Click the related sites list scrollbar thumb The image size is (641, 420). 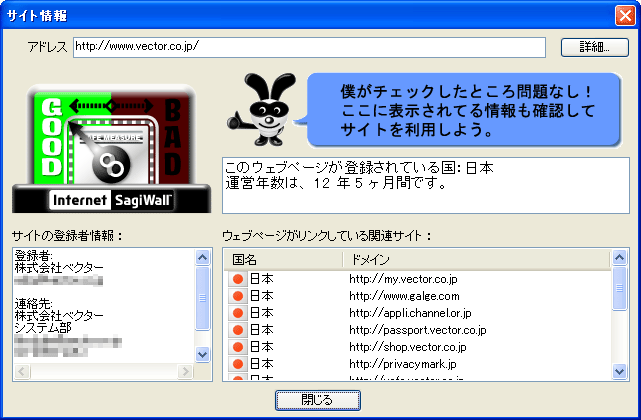click(619, 288)
